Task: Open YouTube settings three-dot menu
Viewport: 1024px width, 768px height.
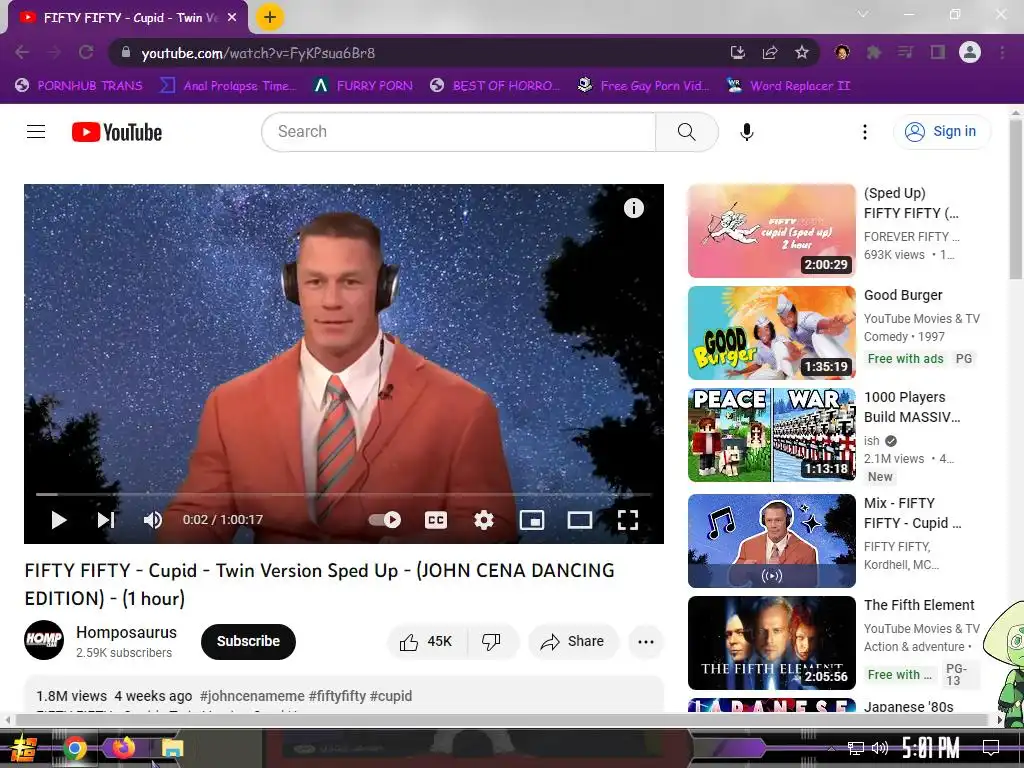Action: coord(865,132)
